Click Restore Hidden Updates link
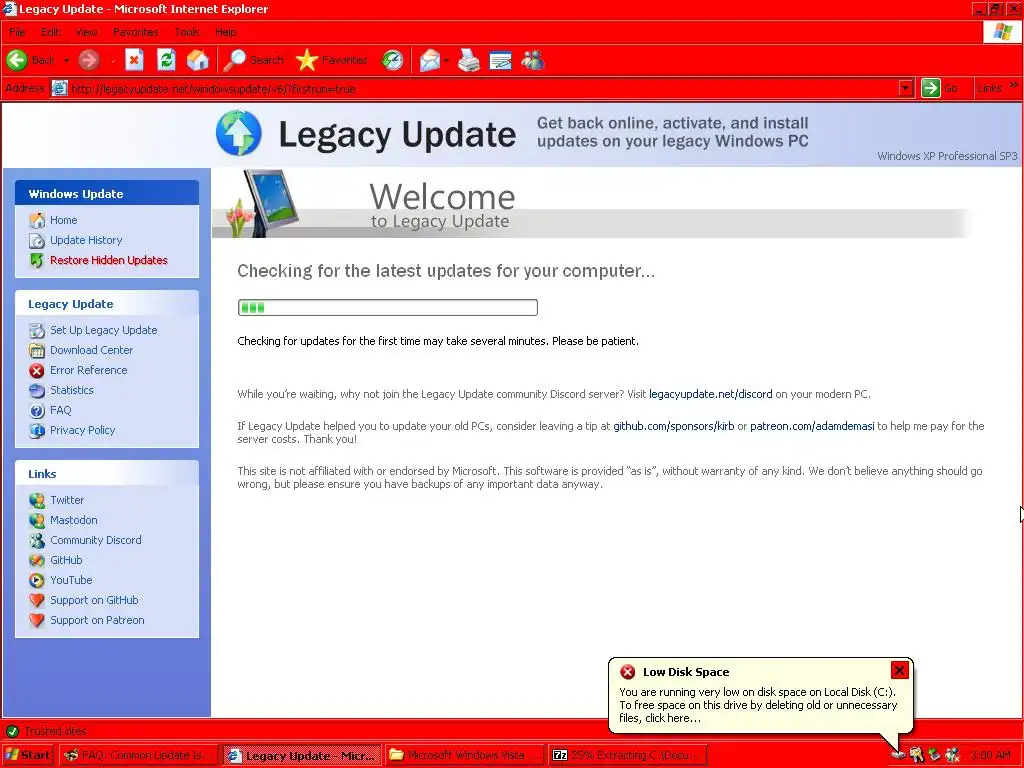 coord(108,260)
